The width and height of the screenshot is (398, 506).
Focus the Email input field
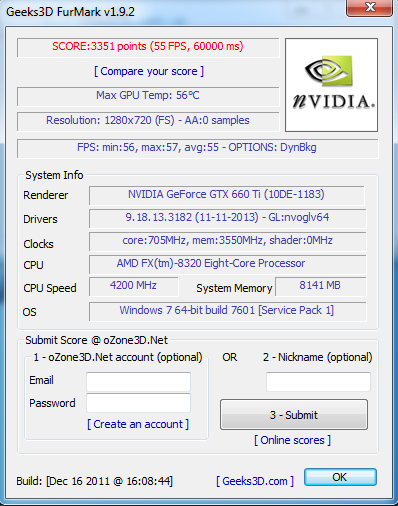coord(138,382)
